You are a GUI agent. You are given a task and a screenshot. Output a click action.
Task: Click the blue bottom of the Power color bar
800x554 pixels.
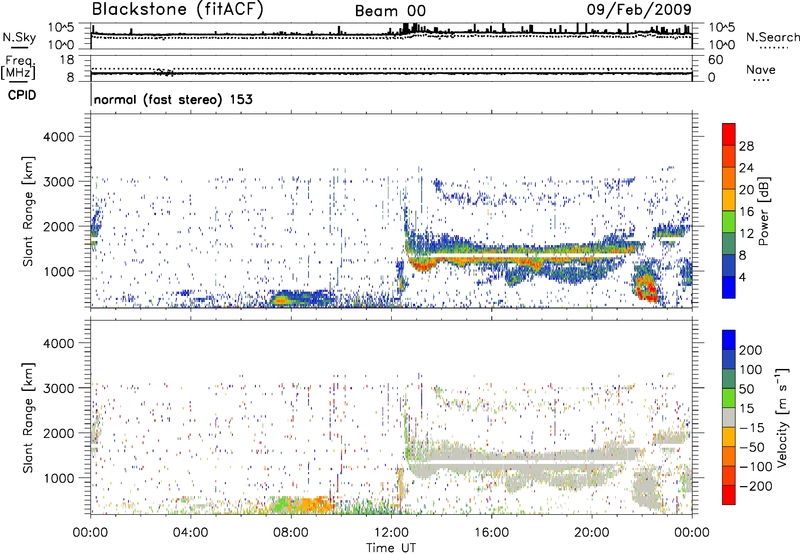click(729, 287)
